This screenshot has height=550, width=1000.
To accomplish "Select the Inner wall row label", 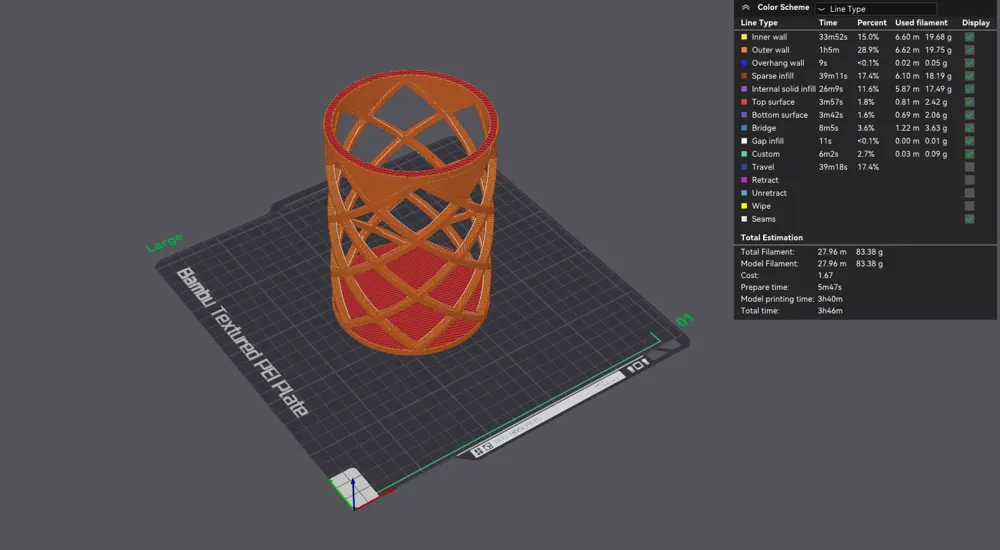I will pyautogui.click(x=769, y=37).
